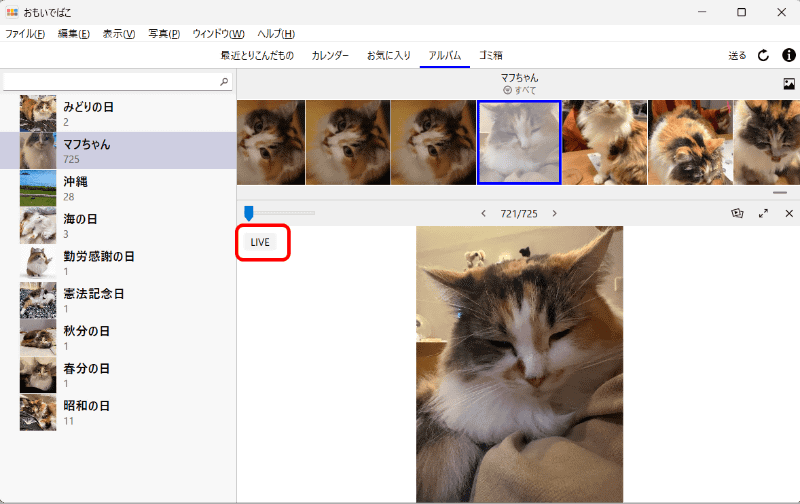Image resolution: width=800 pixels, height=504 pixels.
Task: Select the マフちゃん album
Action: [x=118, y=150]
